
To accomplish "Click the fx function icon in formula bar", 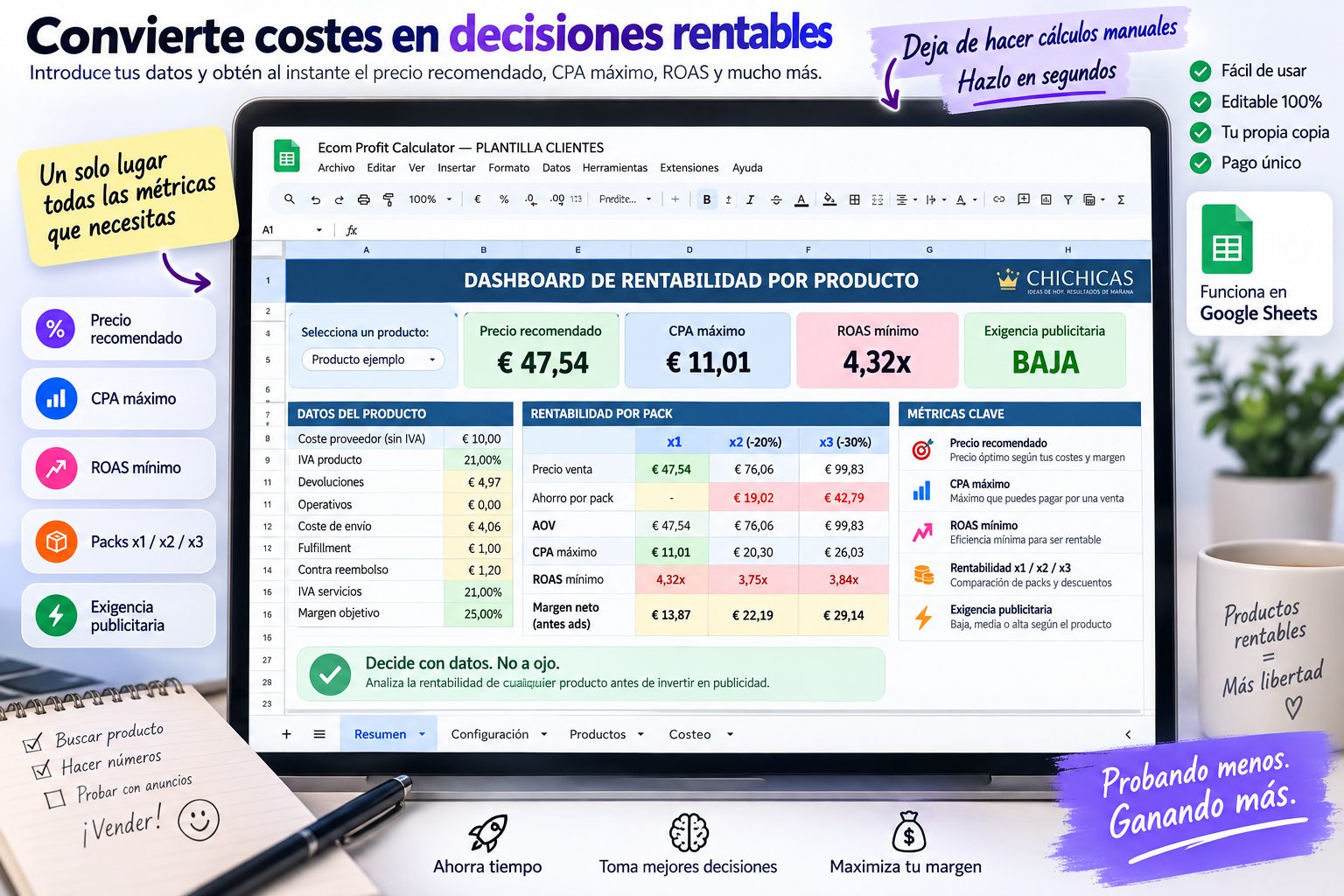I will 352,230.
